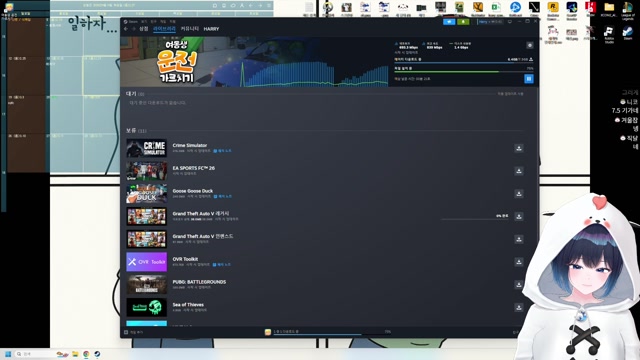
Task: Resume Grand Theft Auto V 레거시 download icon
Action: 519,216
